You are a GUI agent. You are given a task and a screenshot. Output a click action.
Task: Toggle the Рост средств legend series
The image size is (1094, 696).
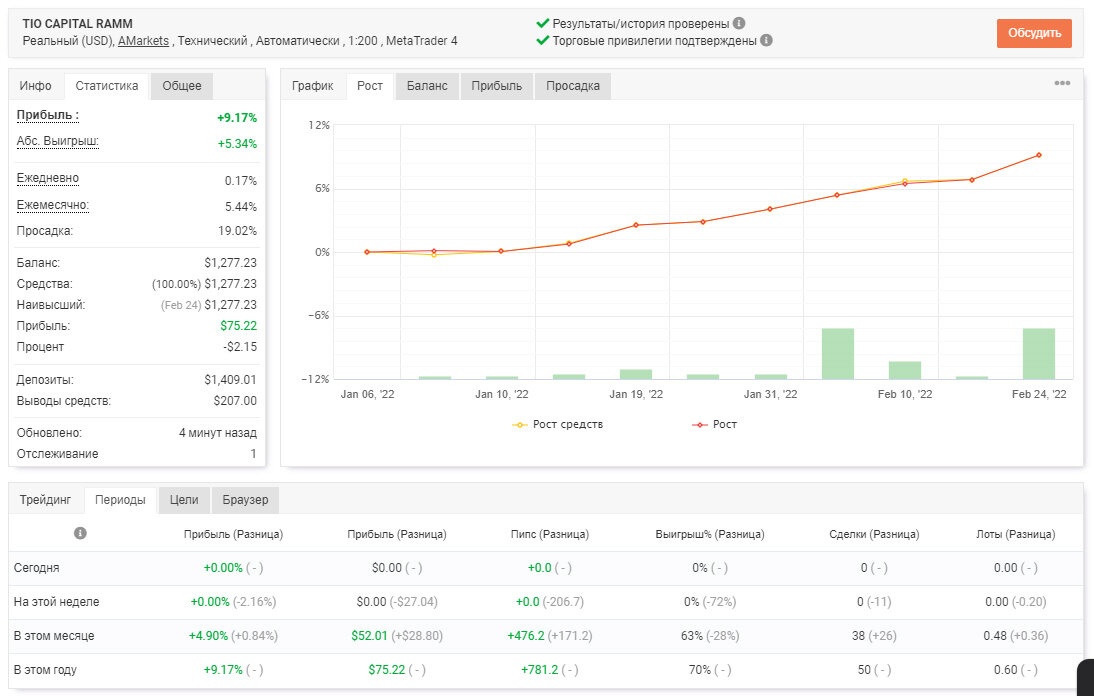point(557,424)
